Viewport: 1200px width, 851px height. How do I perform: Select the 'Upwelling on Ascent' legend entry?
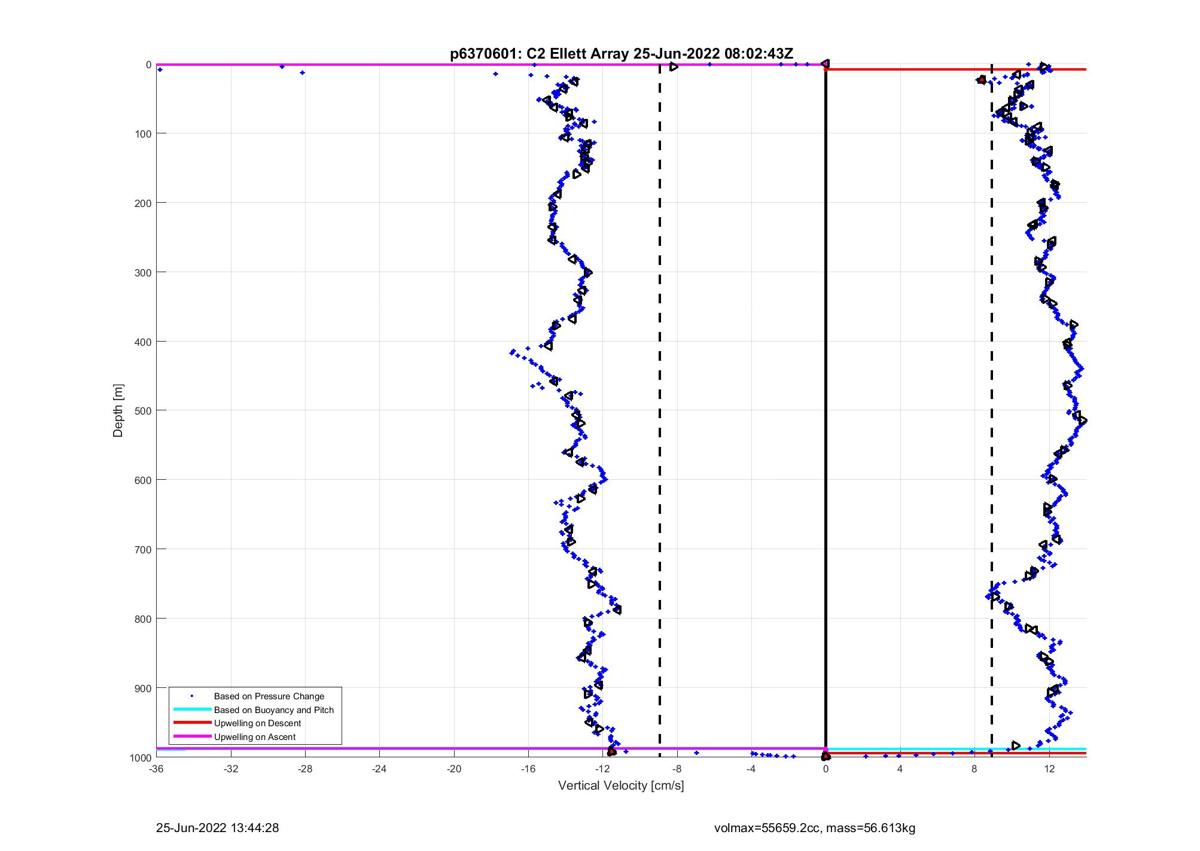tap(255, 737)
